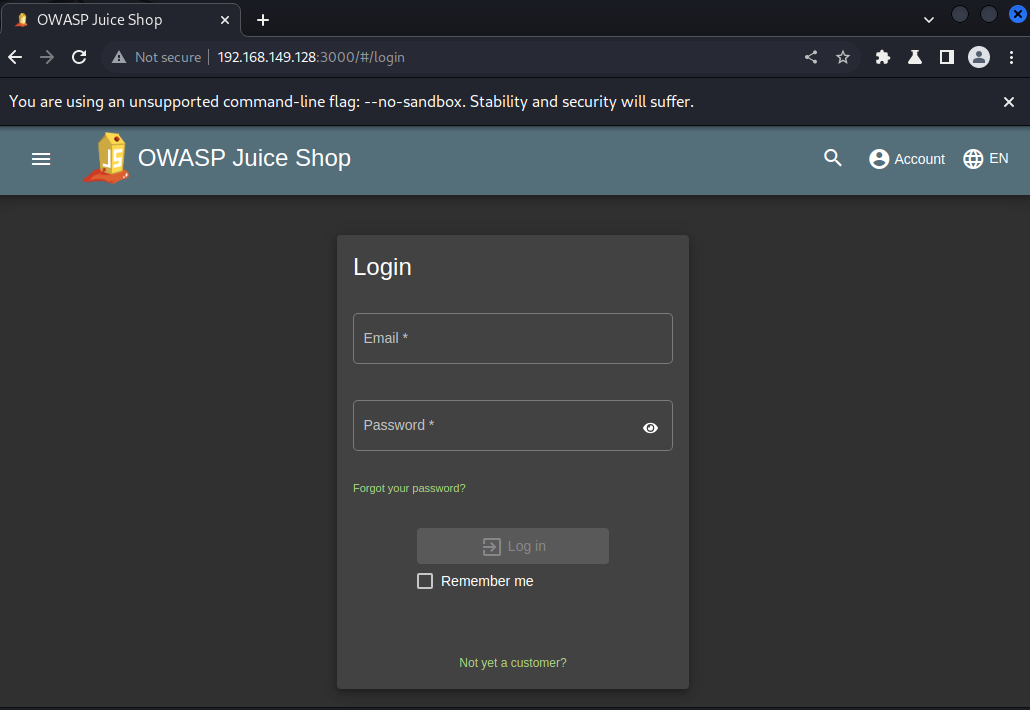Open the hamburger sidebar menu
Viewport: 1030px width, 710px height.
pos(41,159)
